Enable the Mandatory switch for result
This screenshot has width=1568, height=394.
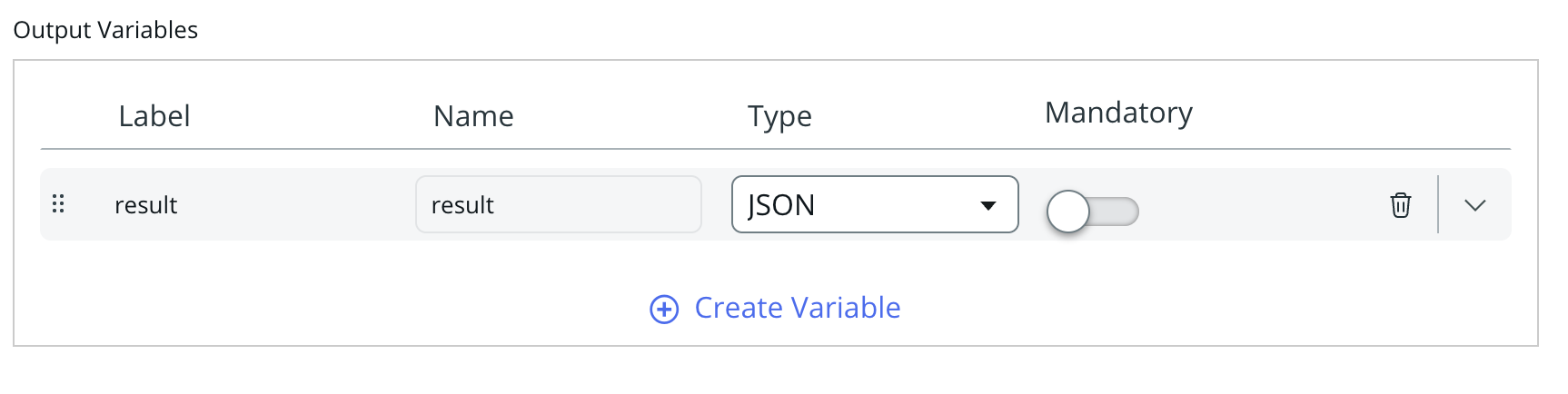tap(1092, 212)
